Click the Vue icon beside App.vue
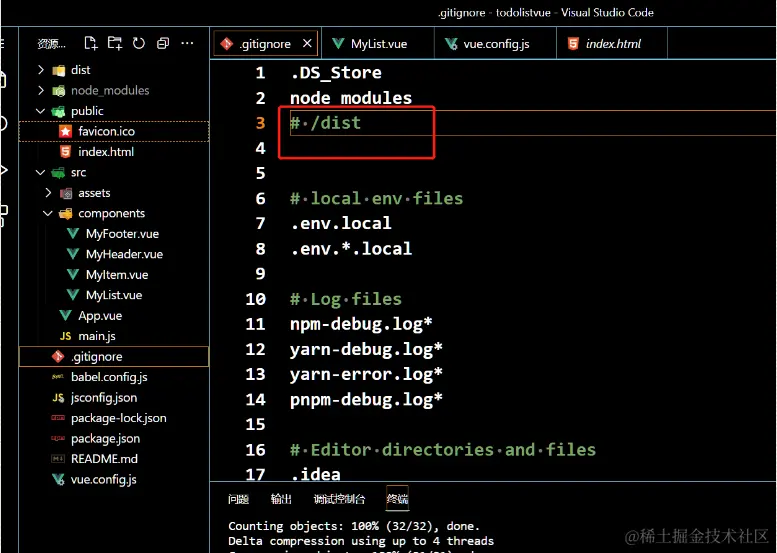 [x=65, y=316]
